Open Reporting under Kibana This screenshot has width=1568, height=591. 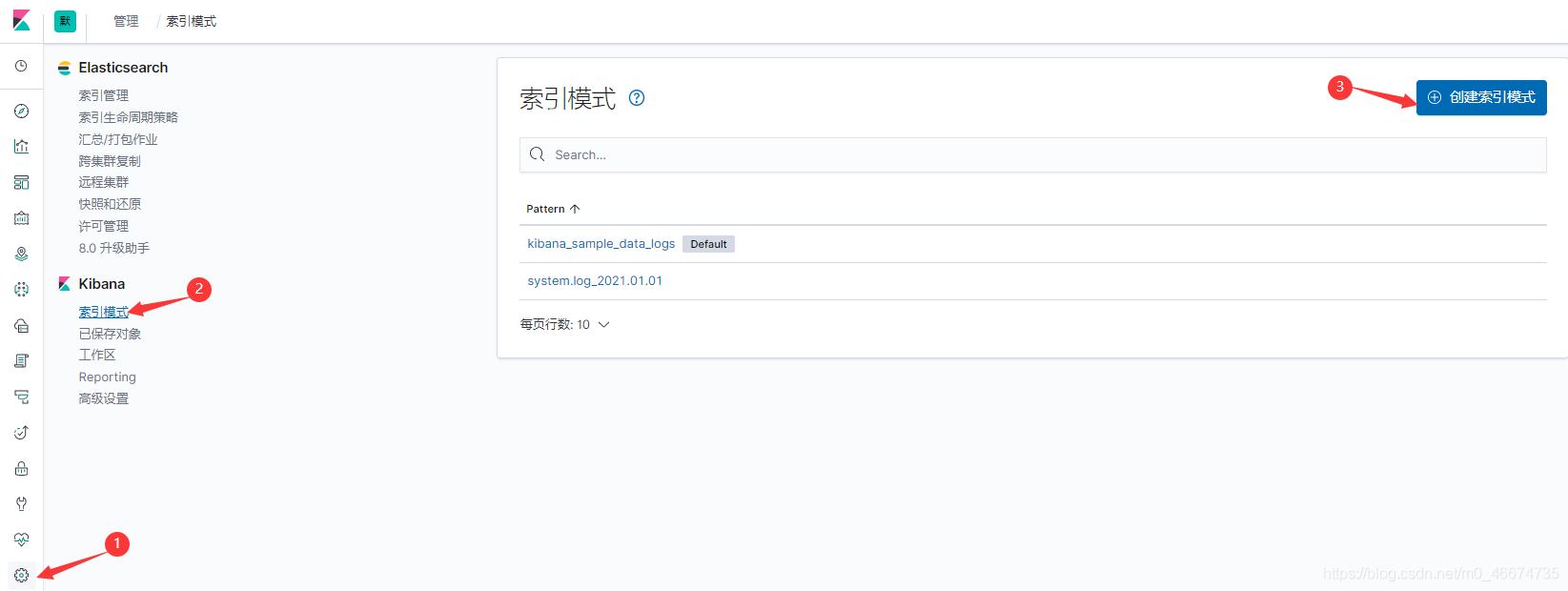107,377
